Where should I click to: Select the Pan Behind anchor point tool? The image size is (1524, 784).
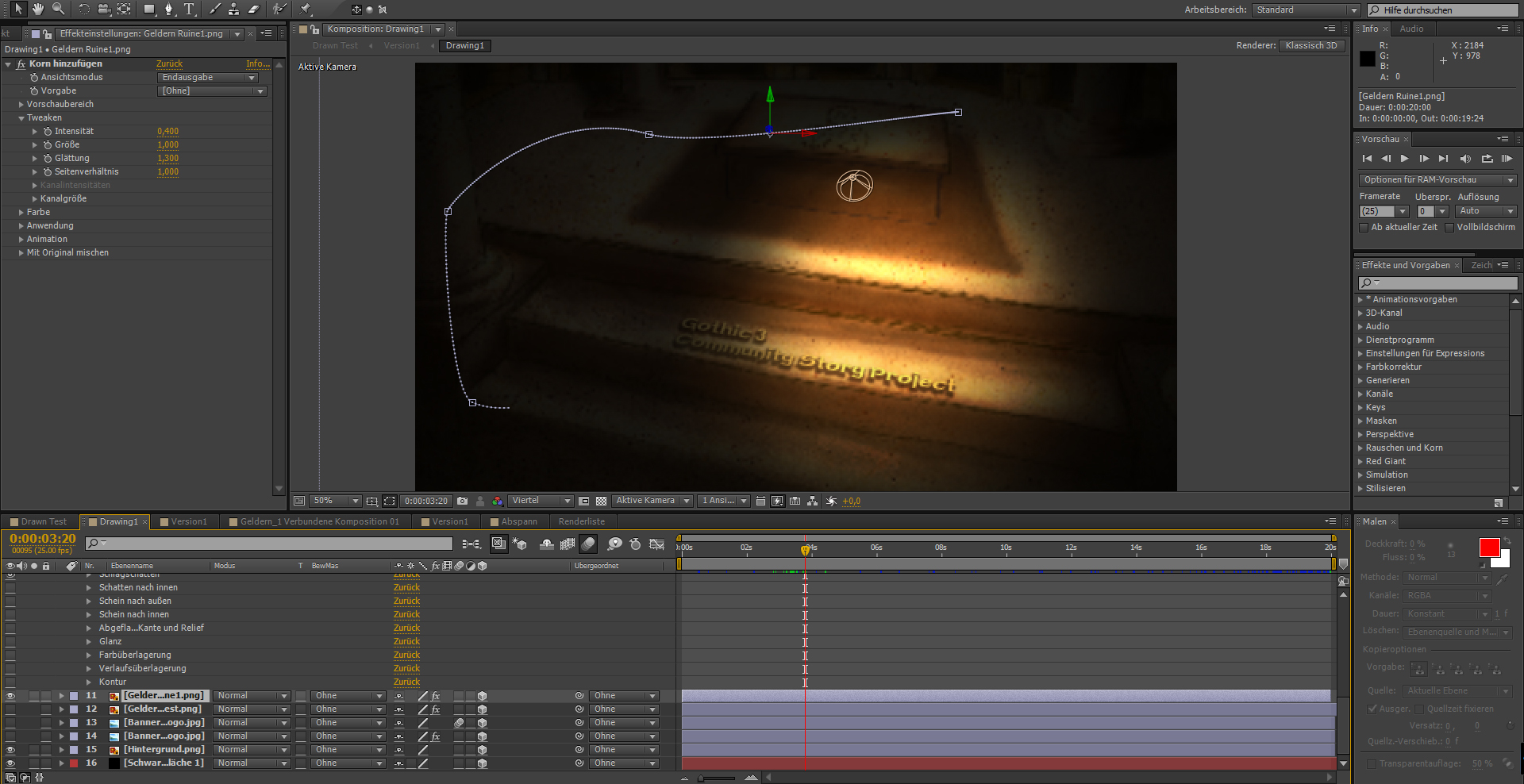[x=125, y=9]
